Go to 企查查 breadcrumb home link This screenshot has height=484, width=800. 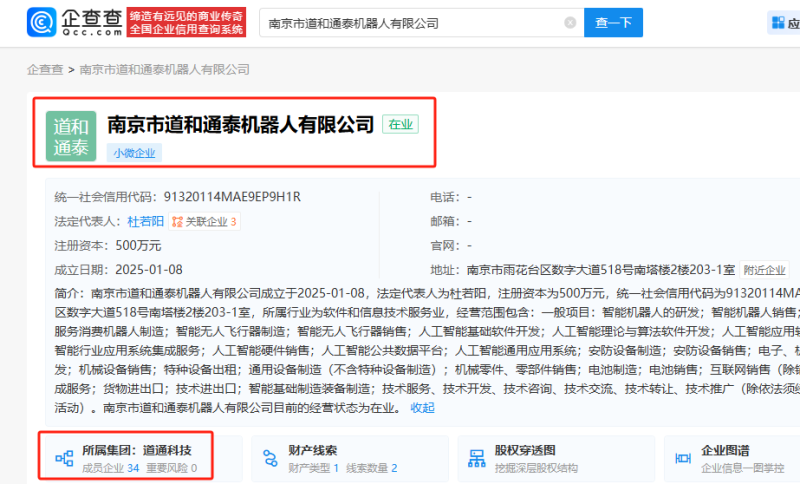click(44, 69)
